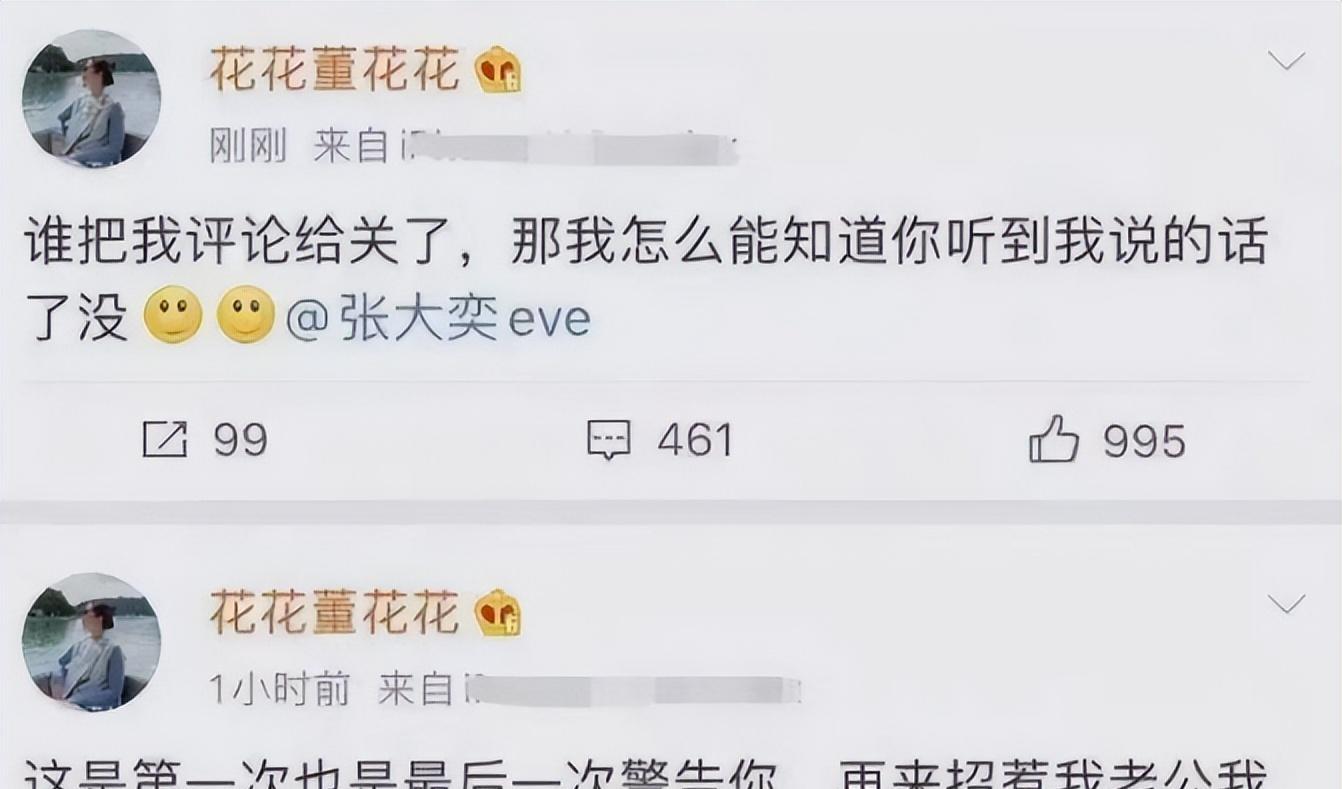Open 花花董花花 profile name on 刚刚 post

(334, 70)
